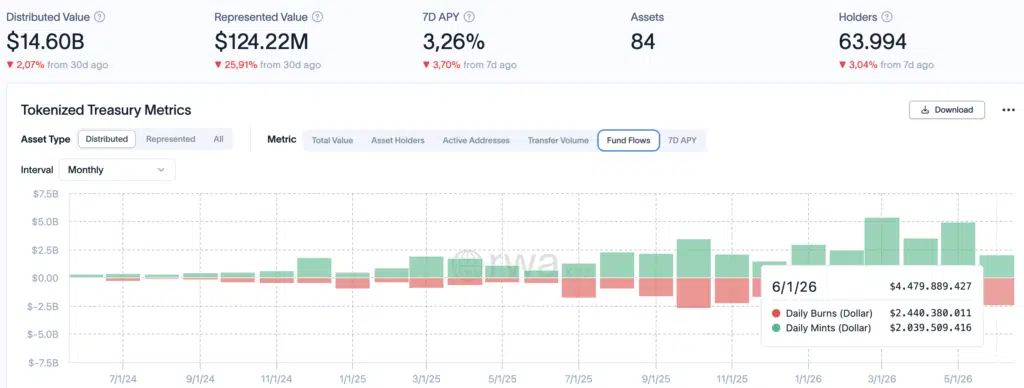1024x388 pixels.
Task: Click the chevron in the Interval selector
Action: click(161, 170)
